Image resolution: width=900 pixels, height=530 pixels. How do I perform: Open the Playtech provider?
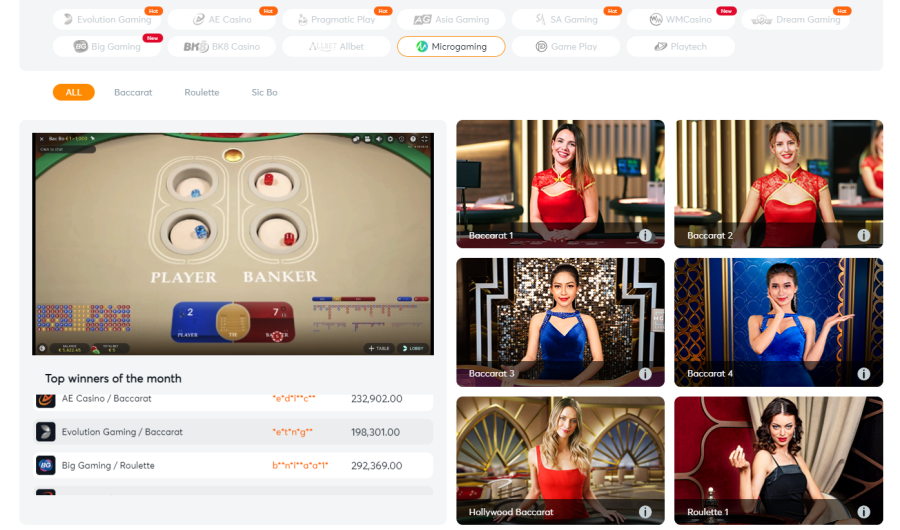(681, 47)
